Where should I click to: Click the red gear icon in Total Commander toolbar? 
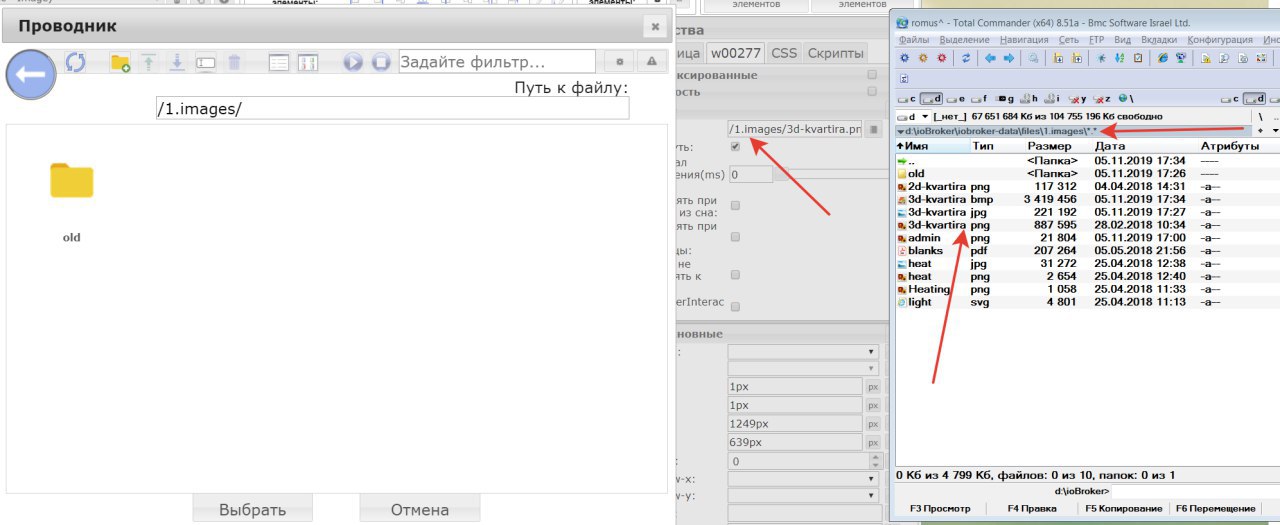pyautogui.click(x=941, y=58)
